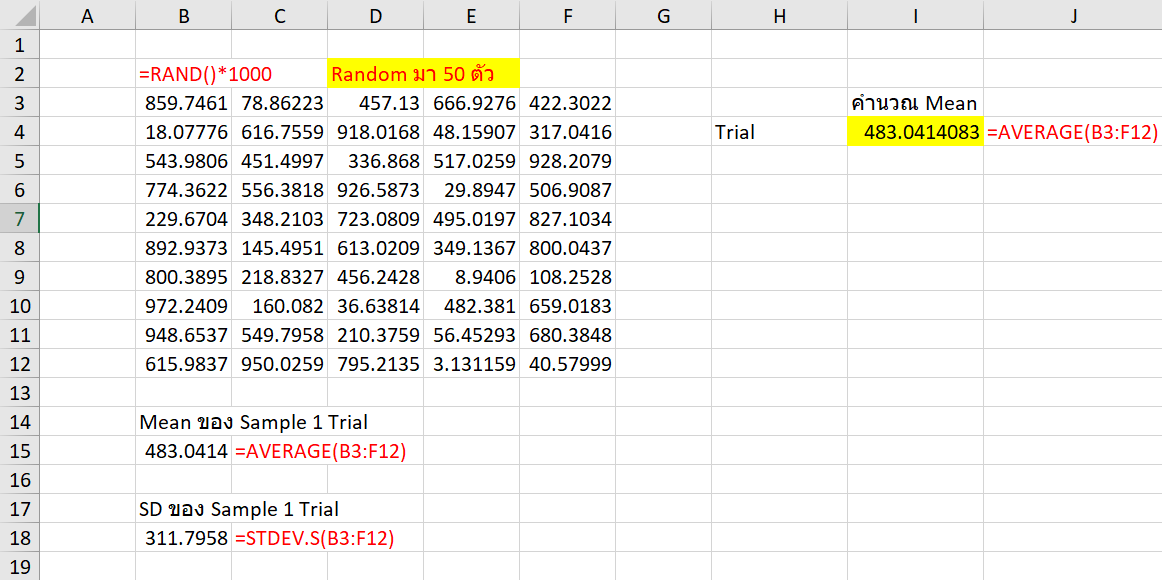Image resolution: width=1162 pixels, height=580 pixels.
Task: Select column header J
Action: click(1073, 16)
